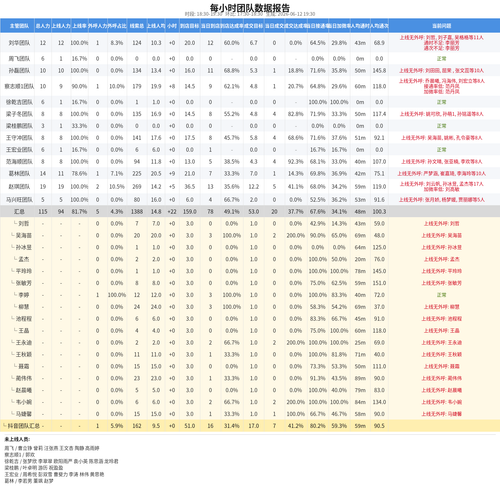Viewport: 500px width, 487px height.
Task: Select the 78.6% online rate cell
Action: [x=79, y=174]
